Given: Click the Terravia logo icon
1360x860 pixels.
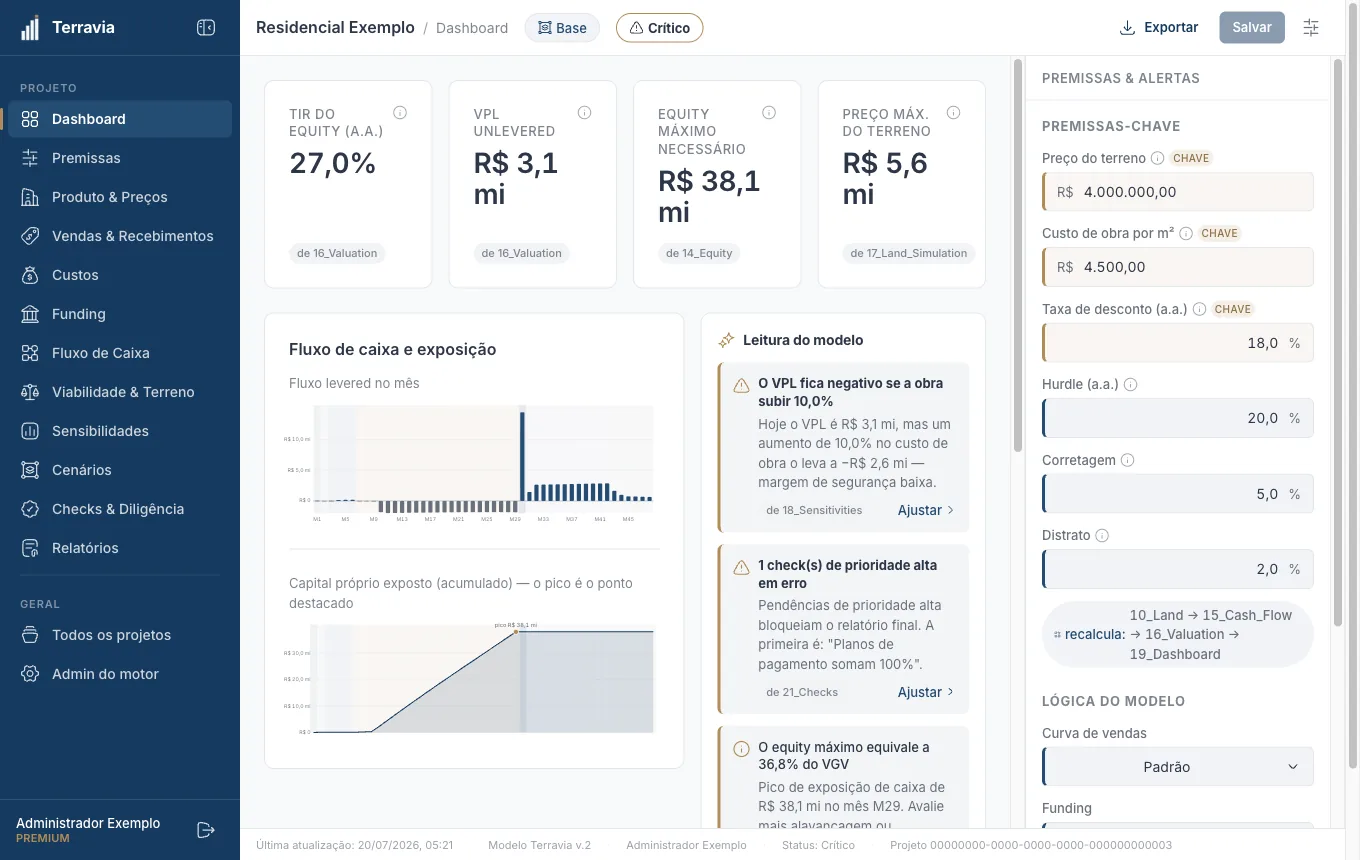Looking at the screenshot, I should (30, 28).
